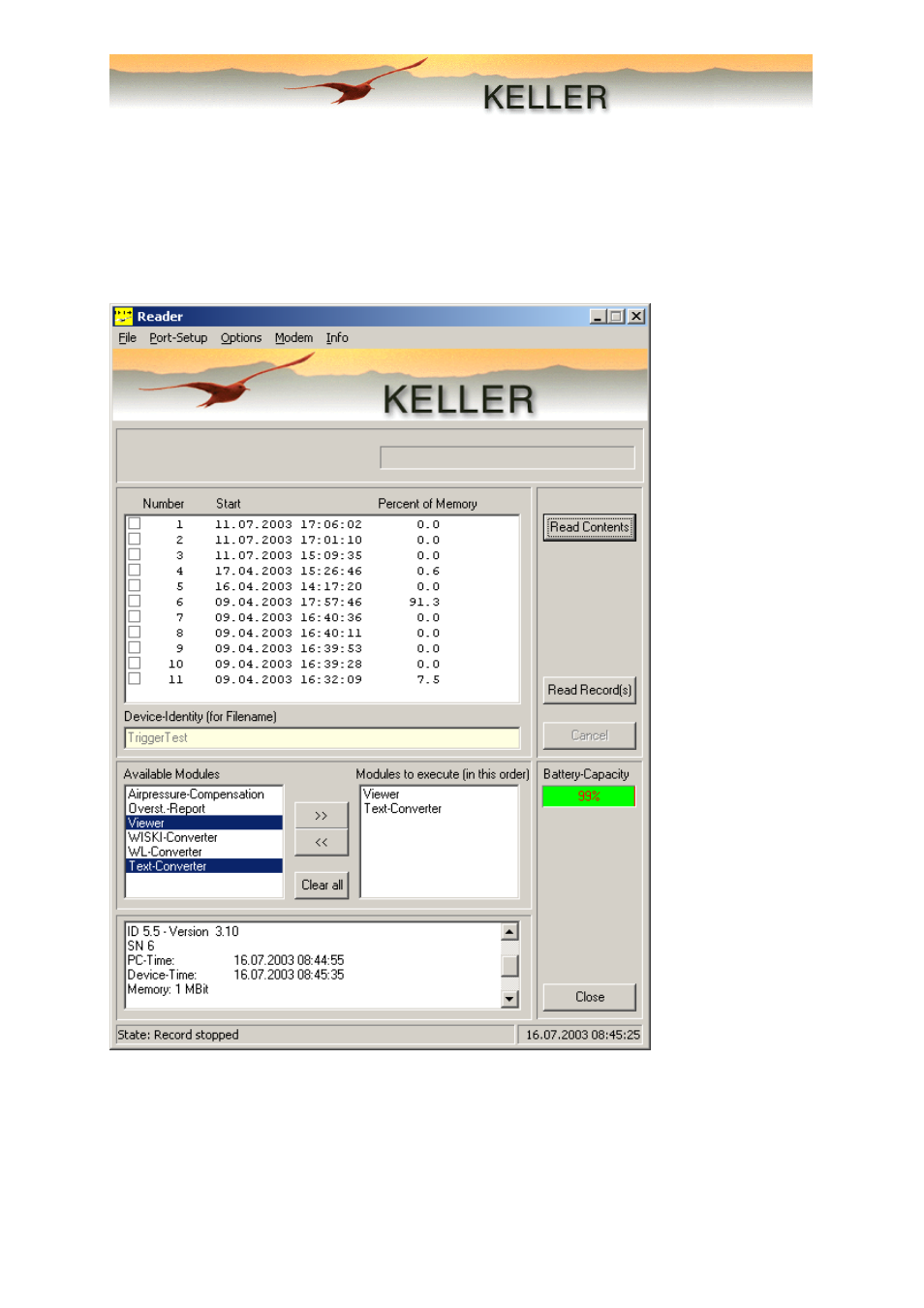Click the PC-Time value in info box
The width and height of the screenshot is (924, 1308).
(289, 960)
